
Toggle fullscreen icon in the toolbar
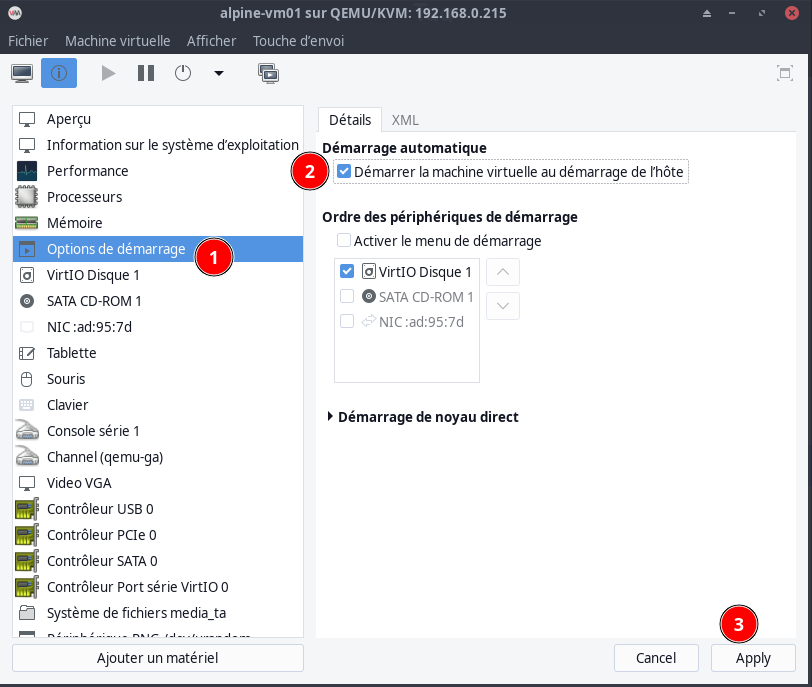785,73
